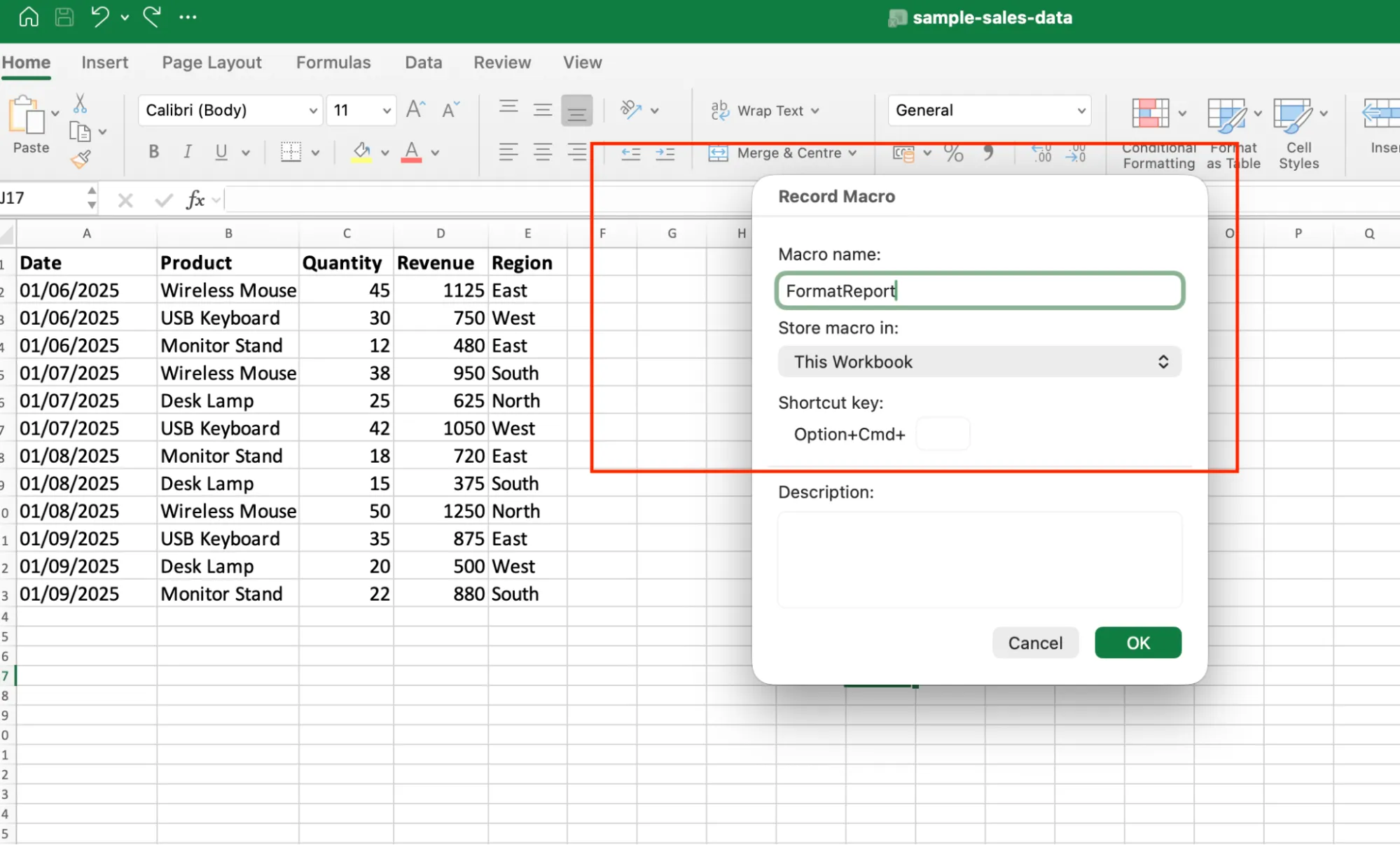1400x845 pixels.
Task: Toggle bold formatting
Action: [x=153, y=151]
